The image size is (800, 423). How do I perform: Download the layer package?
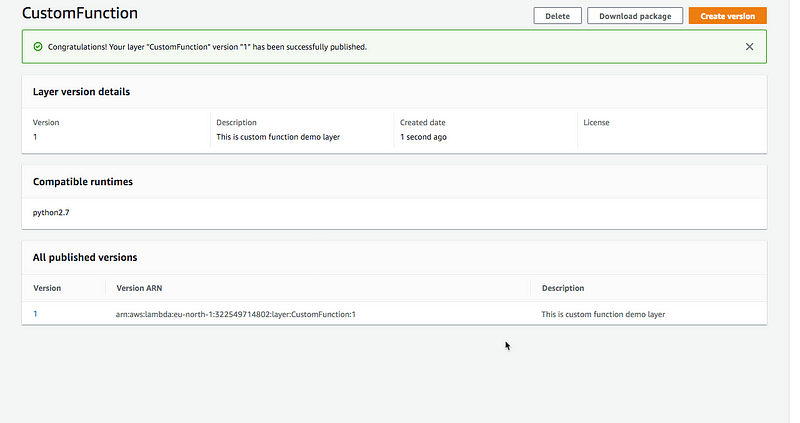[x=635, y=16]
